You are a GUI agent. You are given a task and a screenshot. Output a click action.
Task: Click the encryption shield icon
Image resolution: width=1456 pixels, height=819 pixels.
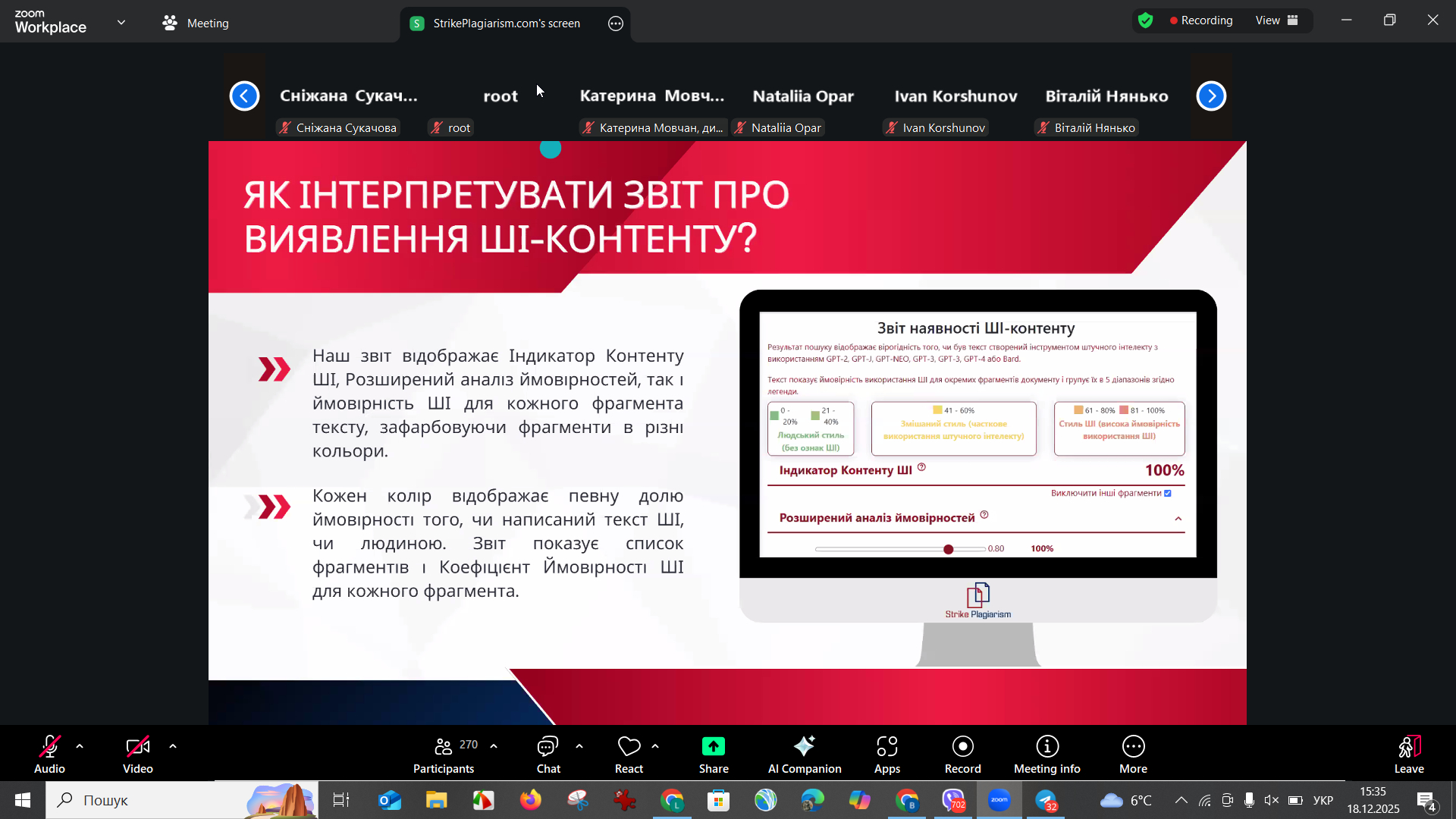pos(1146,20)
